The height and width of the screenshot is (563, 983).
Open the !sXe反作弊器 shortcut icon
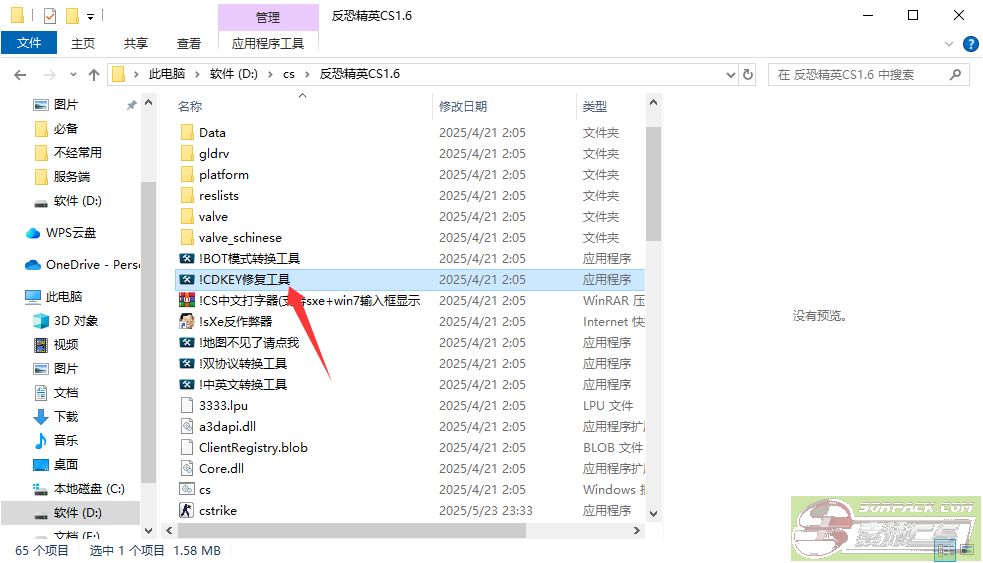[186, 322]
